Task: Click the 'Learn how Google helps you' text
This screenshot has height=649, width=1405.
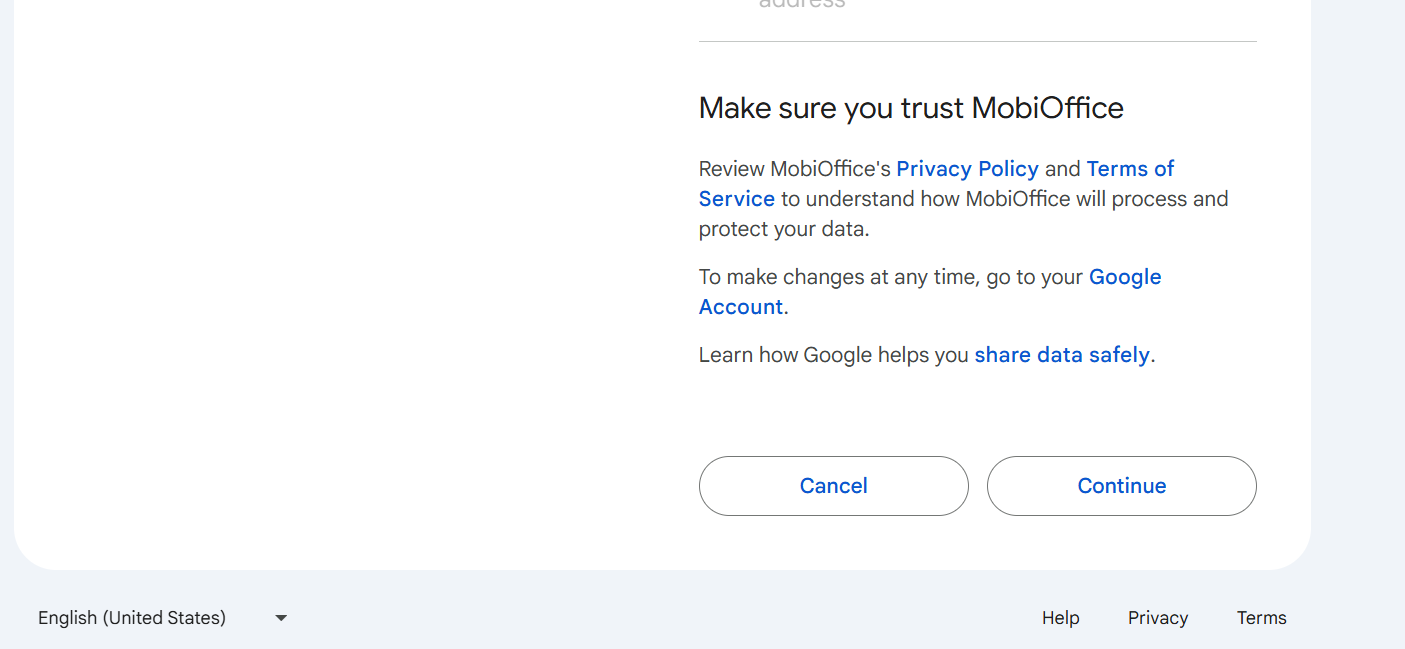Action: pyautogui.click(x=833, y=355)
